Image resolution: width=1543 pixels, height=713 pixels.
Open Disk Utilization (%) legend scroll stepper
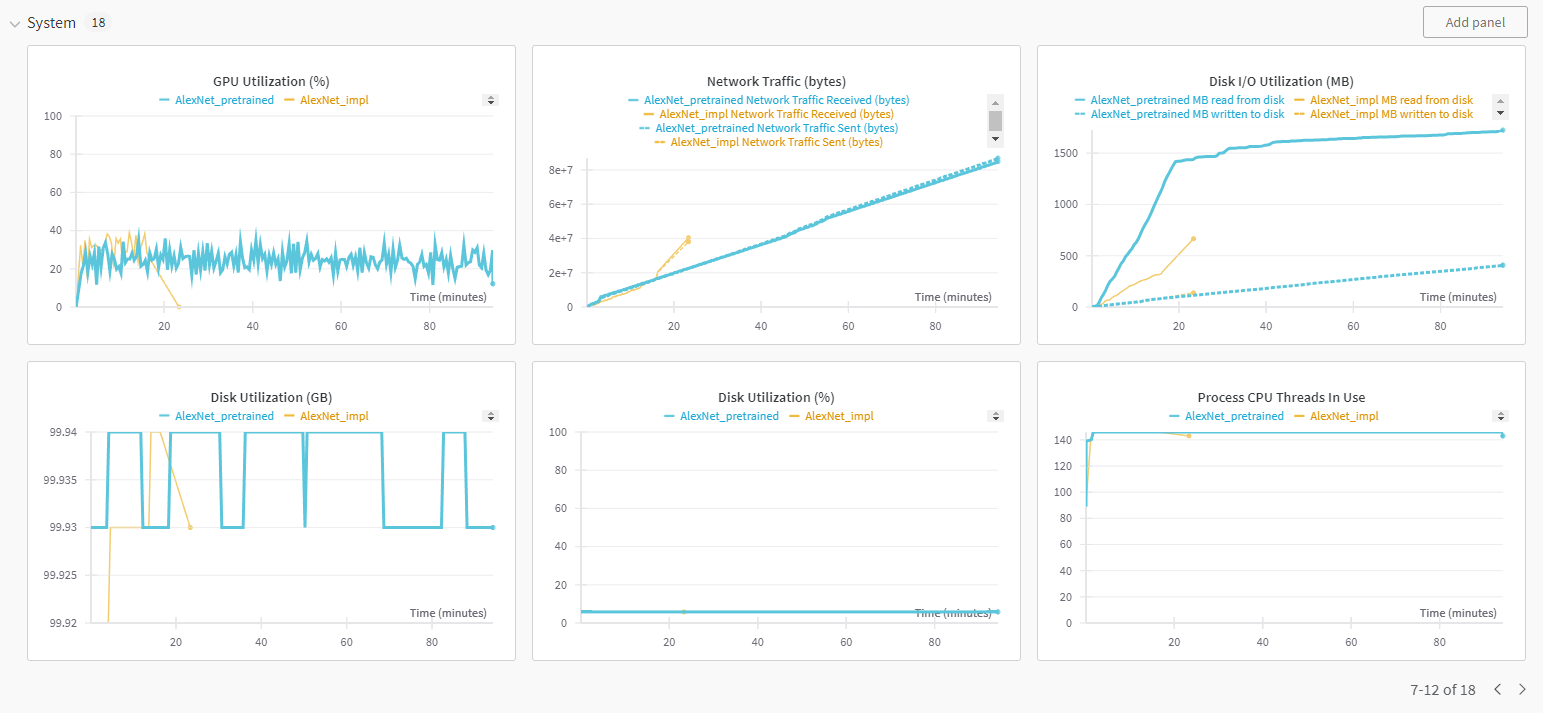pyautogui.click(x=995, y=416)
